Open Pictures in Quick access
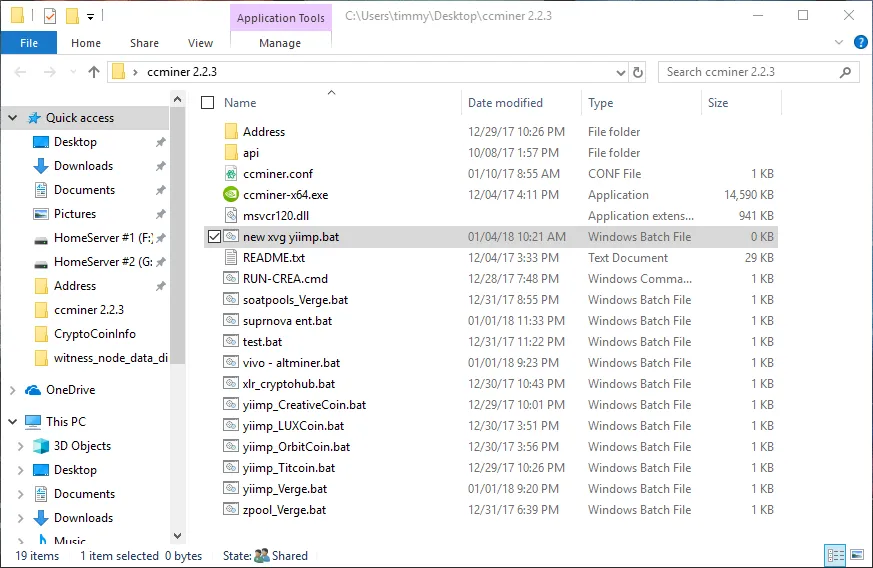This screenshot has height=568, width=873. [x=75, y=214]
